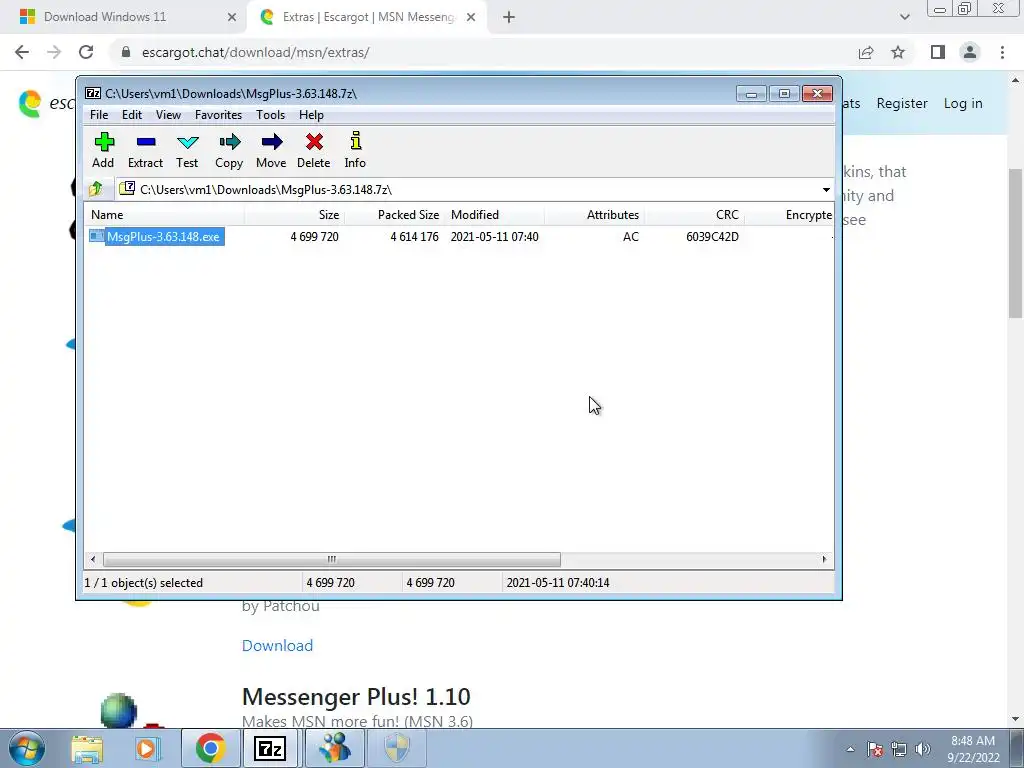Click the Chrome address bar URL
The image size is (1024, 768).
(255, 52)
